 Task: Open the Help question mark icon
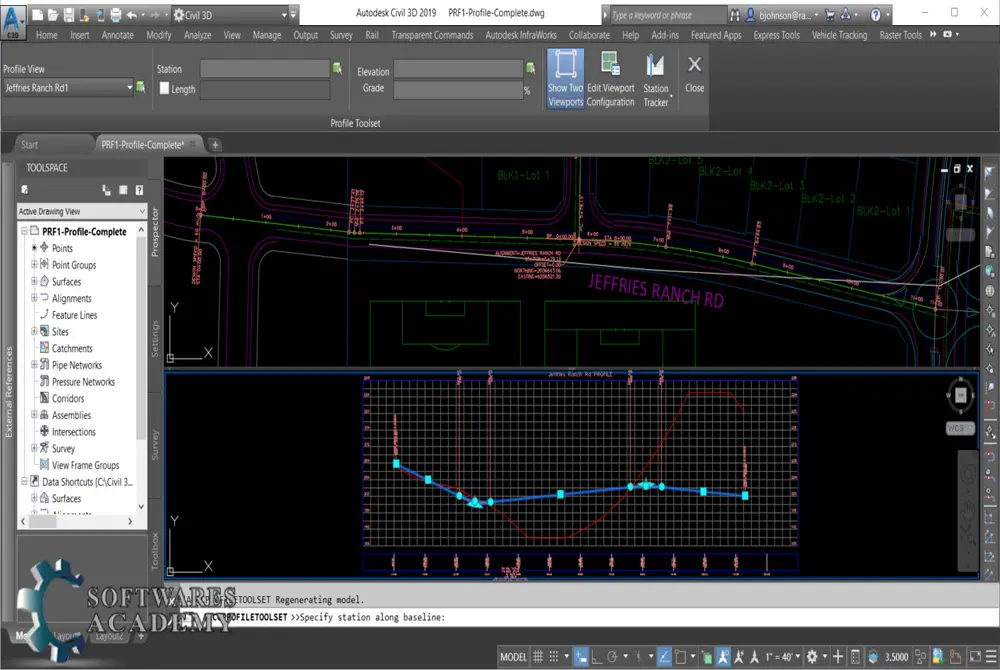point(876,15)
